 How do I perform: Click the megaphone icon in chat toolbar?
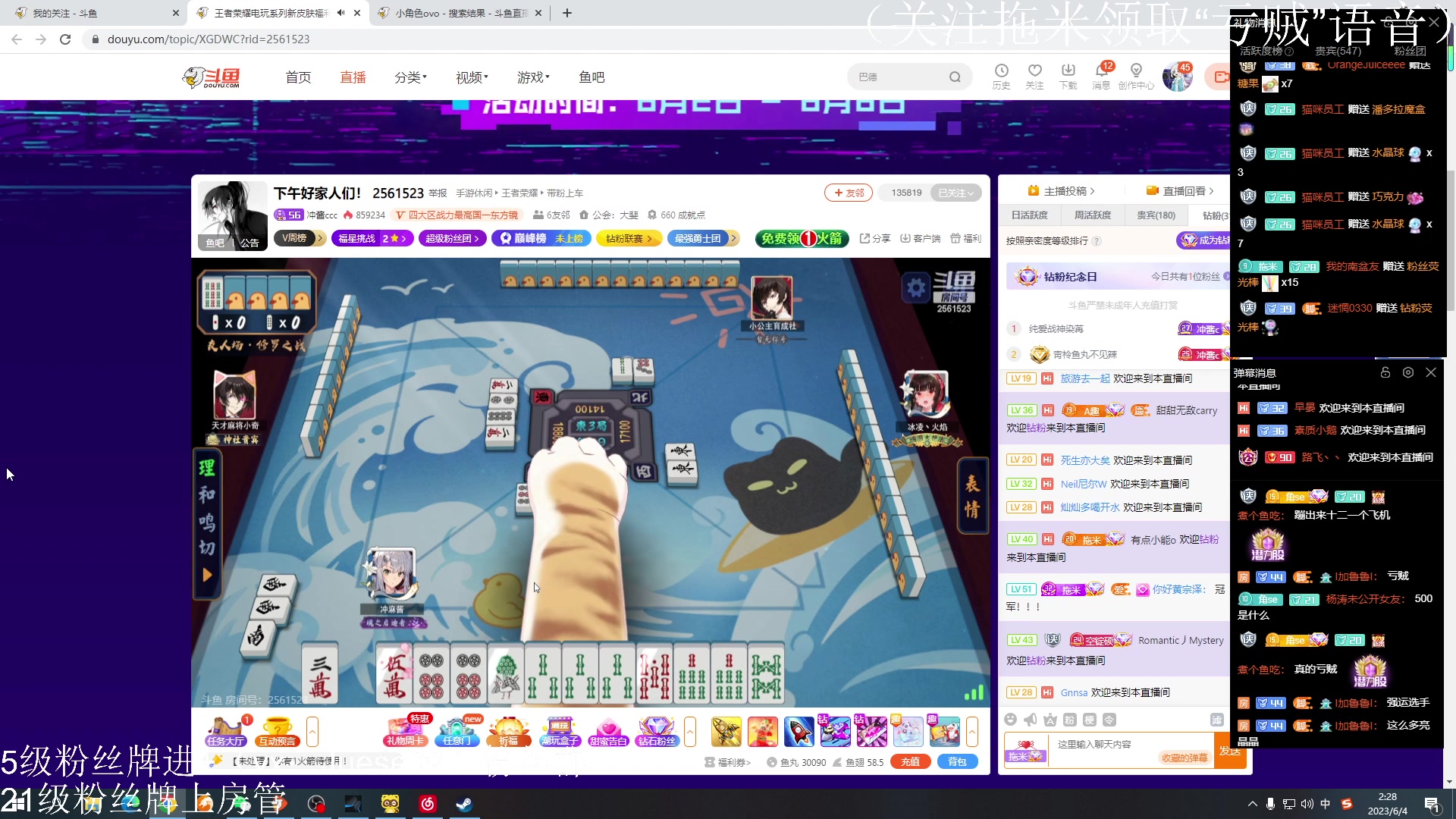[1030, 720]
